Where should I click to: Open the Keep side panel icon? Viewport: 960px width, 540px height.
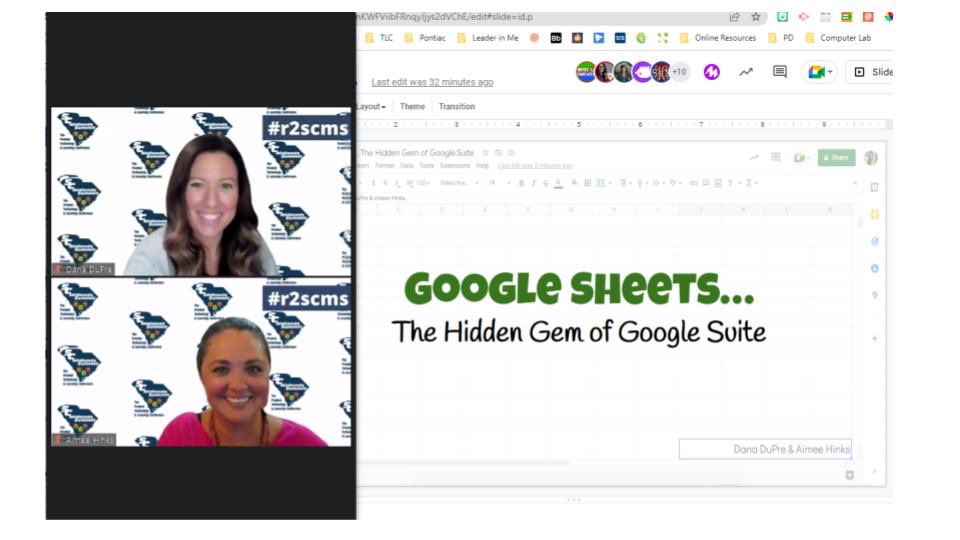pos(874,214)
